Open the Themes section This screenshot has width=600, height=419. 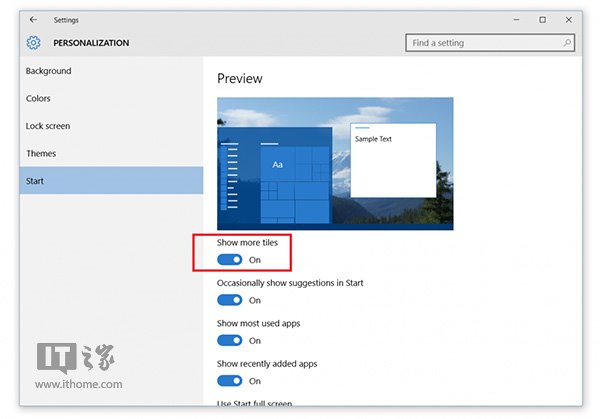(x=41, y=154)
